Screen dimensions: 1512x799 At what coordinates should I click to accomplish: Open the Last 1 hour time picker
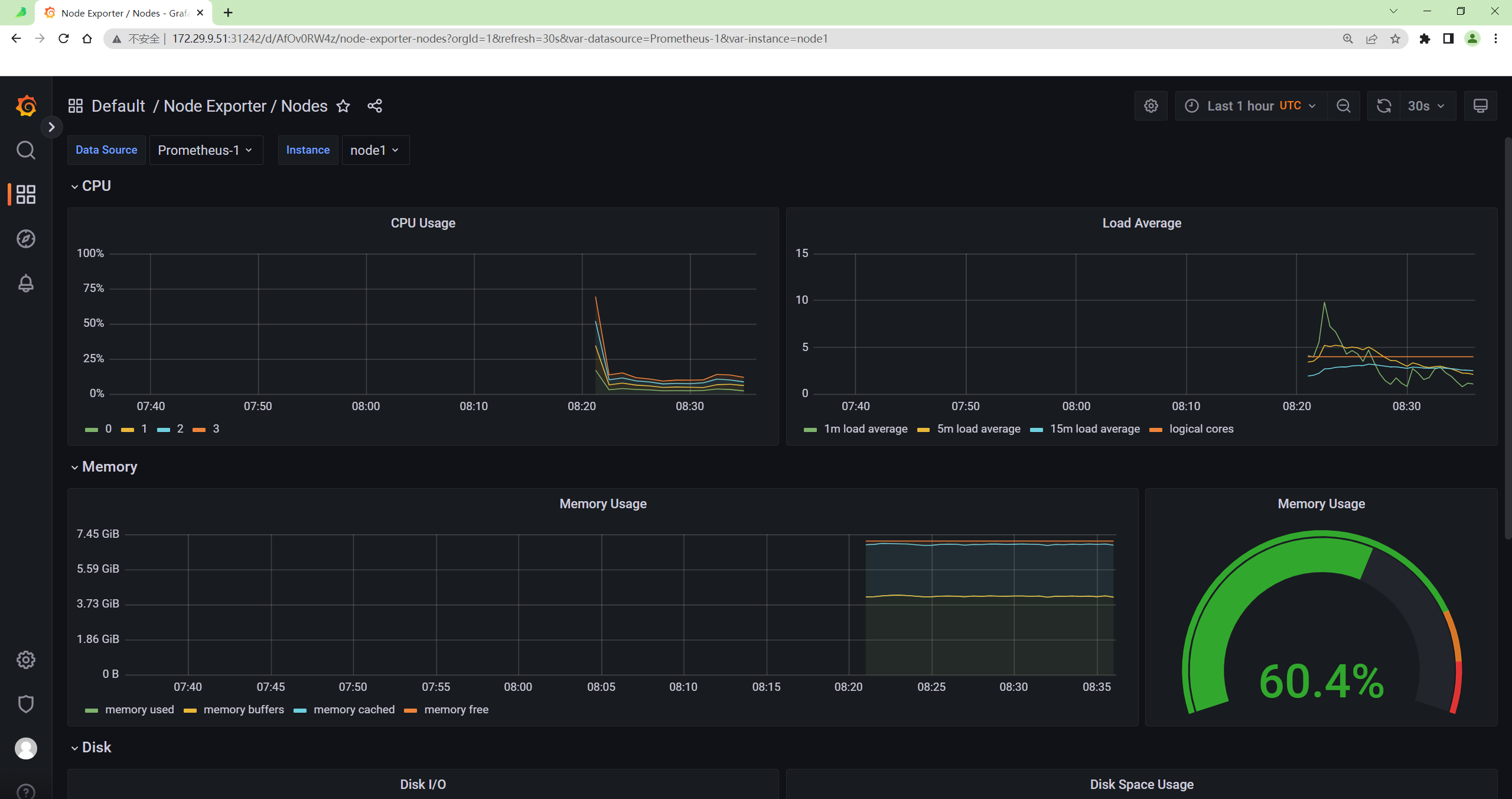pyautogui.click(x=1251, y=106)
